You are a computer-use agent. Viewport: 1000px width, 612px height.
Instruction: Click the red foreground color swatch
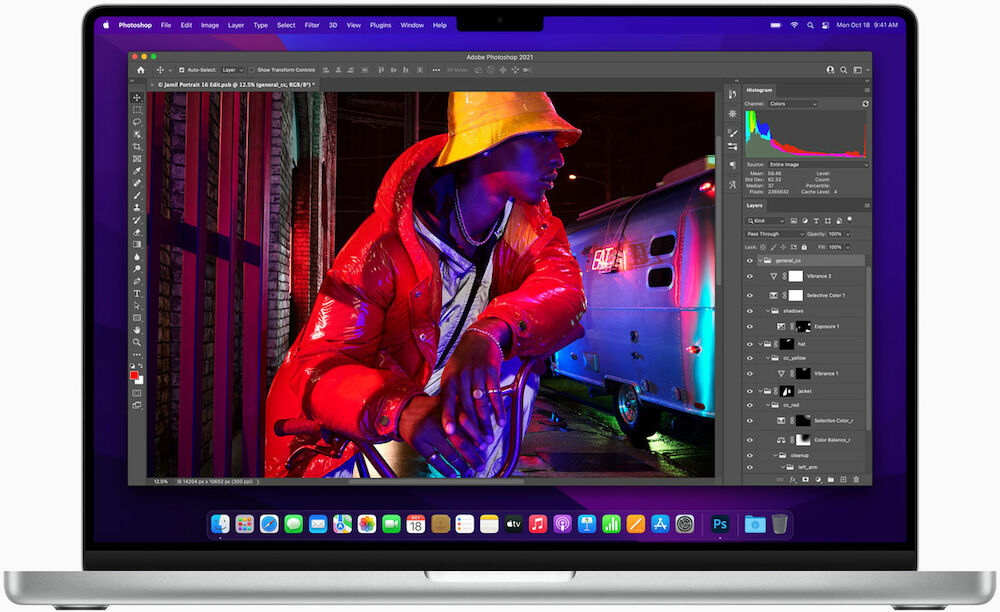tap(135, 375)
